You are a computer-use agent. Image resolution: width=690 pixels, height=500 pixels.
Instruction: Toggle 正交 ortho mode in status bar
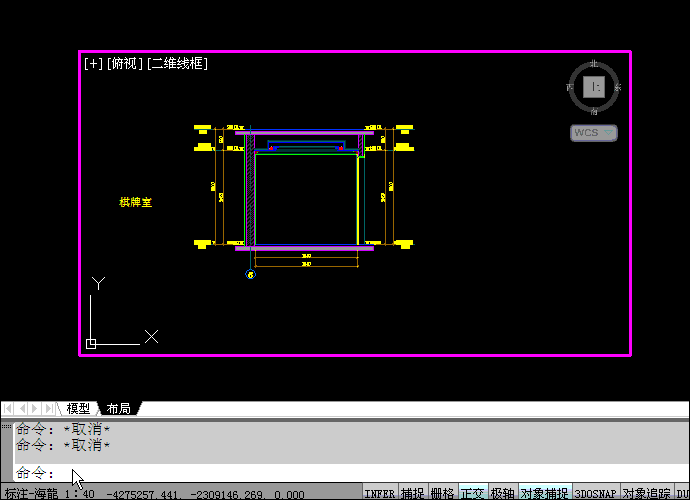[472, 493]
